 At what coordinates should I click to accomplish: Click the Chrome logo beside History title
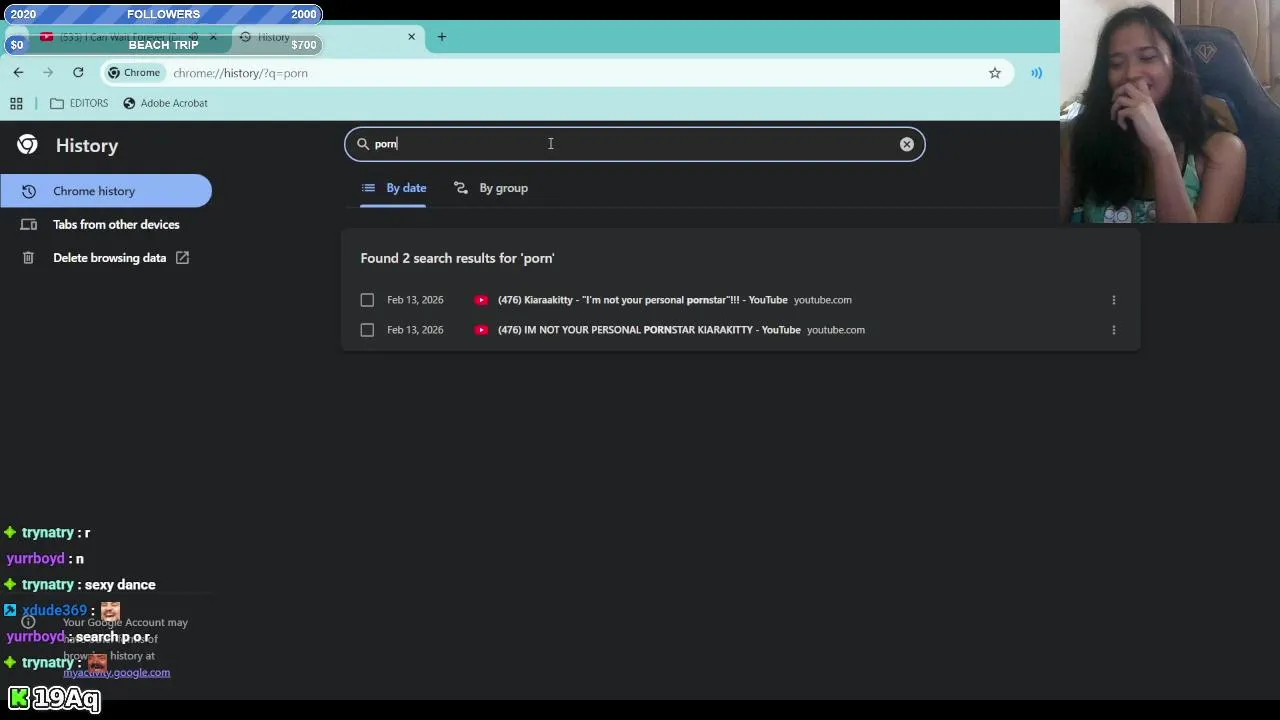pyautogui.click(x=27, y=145)
